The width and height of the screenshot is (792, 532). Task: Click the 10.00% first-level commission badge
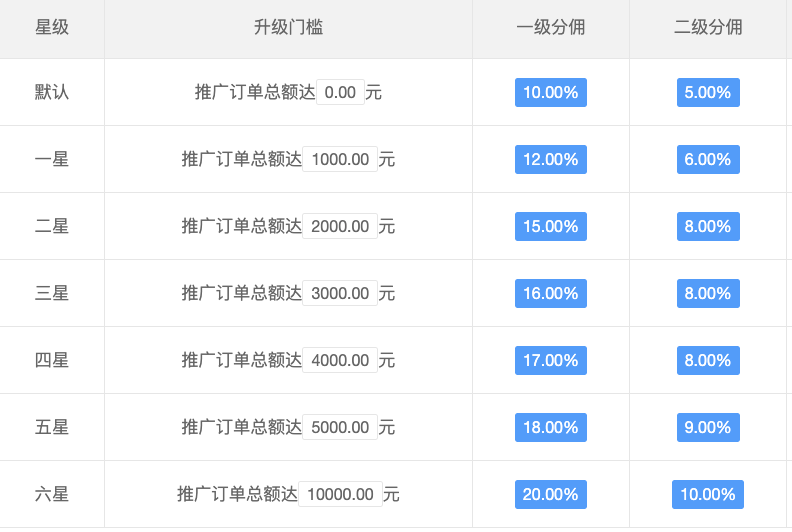click(550, 93)
